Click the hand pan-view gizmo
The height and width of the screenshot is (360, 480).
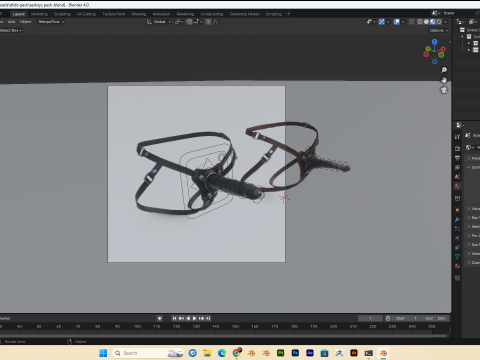click(x=444, y=80)
